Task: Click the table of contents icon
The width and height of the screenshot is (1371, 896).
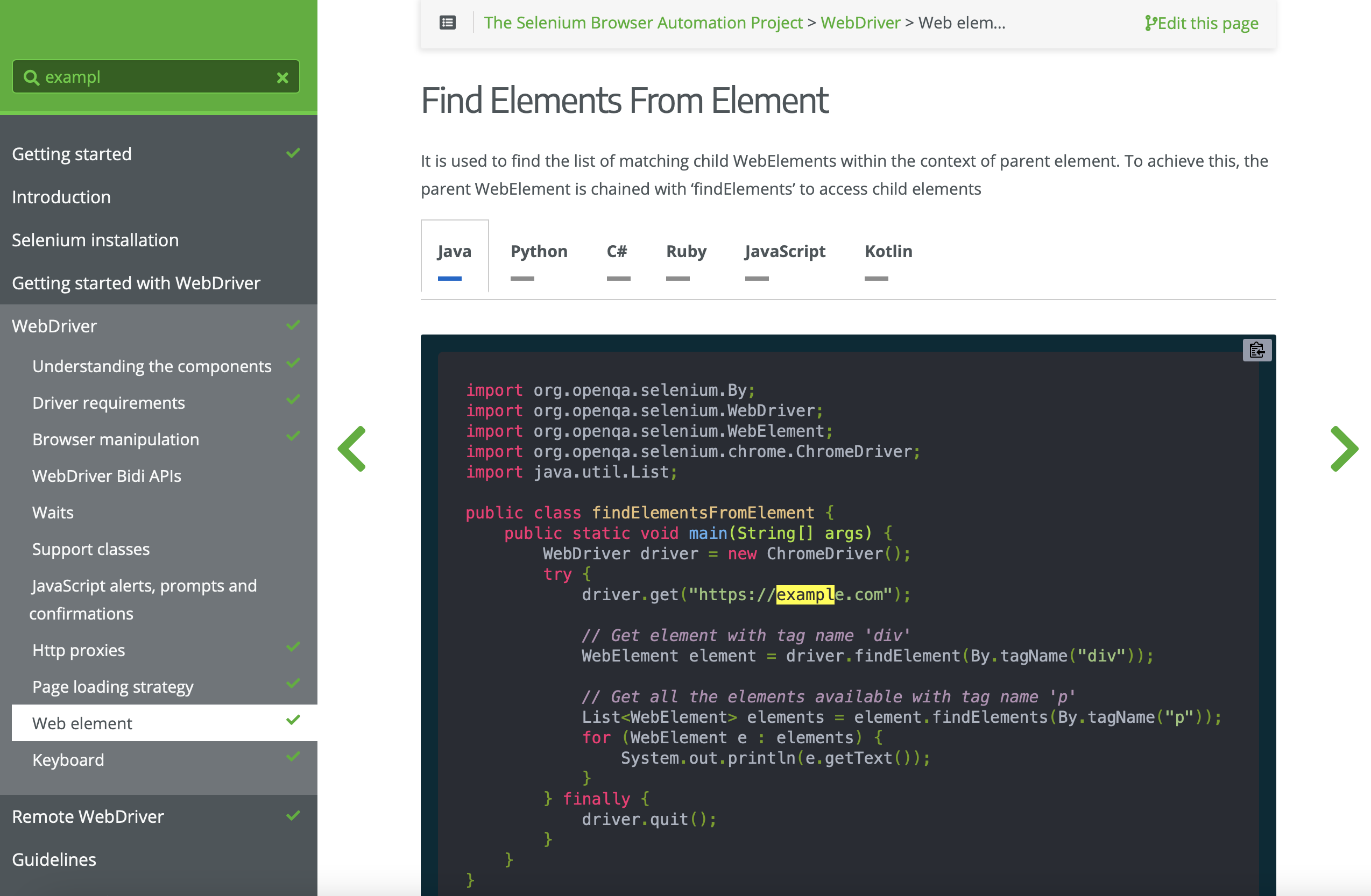Action: [448, 23]
